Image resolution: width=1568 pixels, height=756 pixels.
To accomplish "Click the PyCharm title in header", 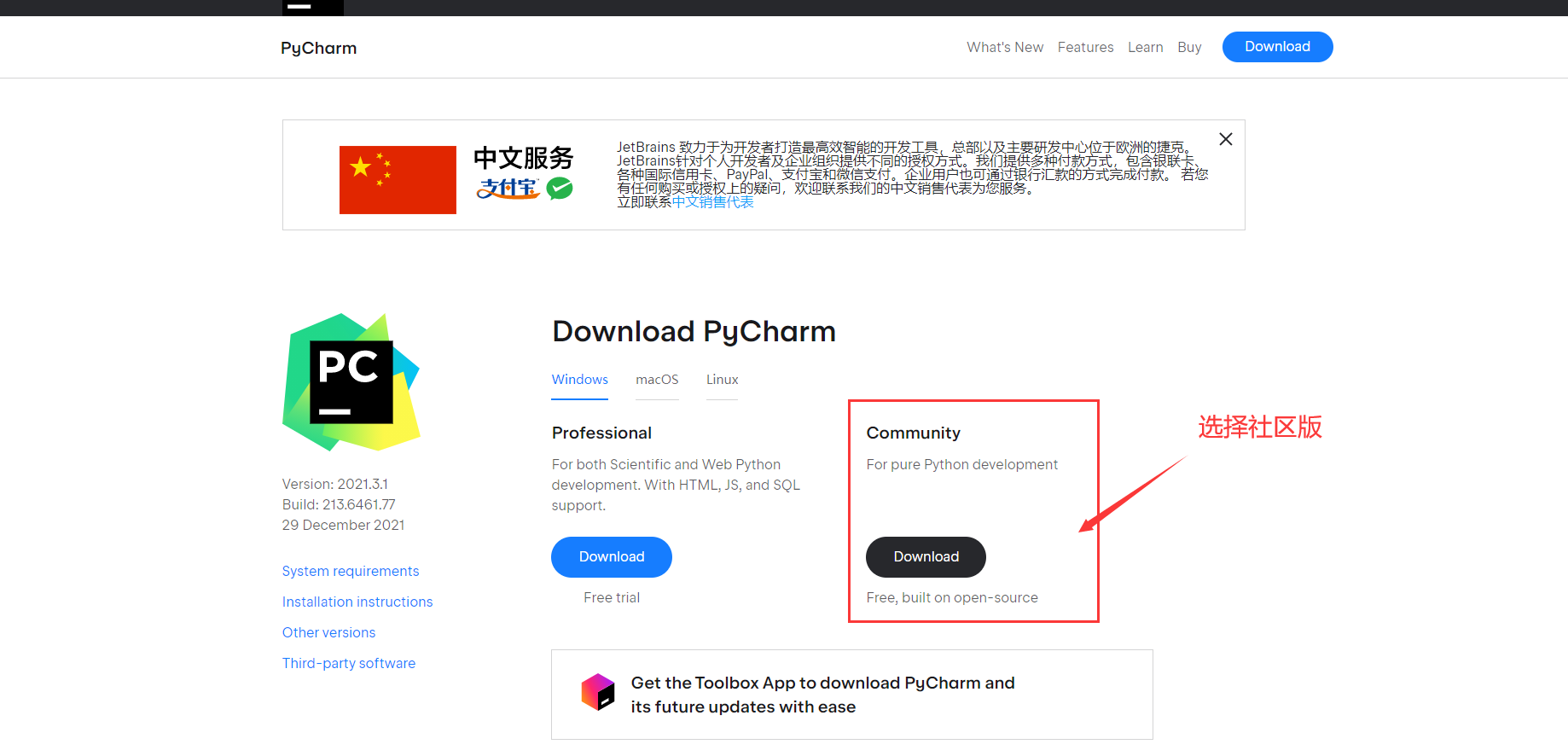I will click(319, 49).
